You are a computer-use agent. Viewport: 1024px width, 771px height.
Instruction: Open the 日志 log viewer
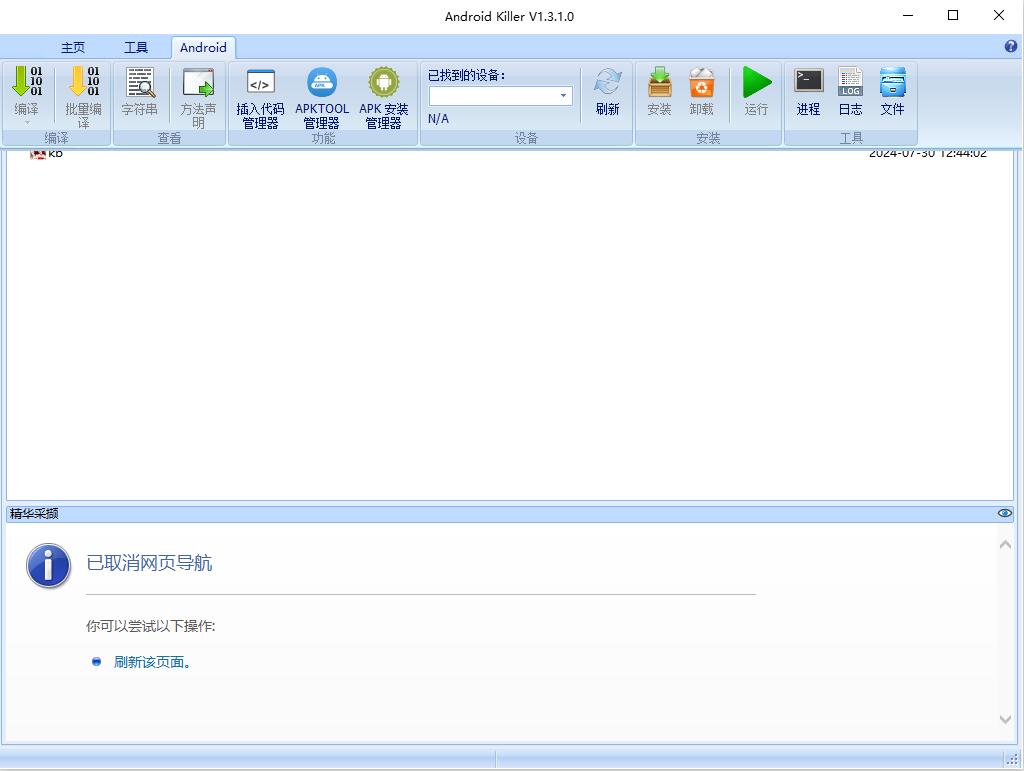(x=850, y=84)
